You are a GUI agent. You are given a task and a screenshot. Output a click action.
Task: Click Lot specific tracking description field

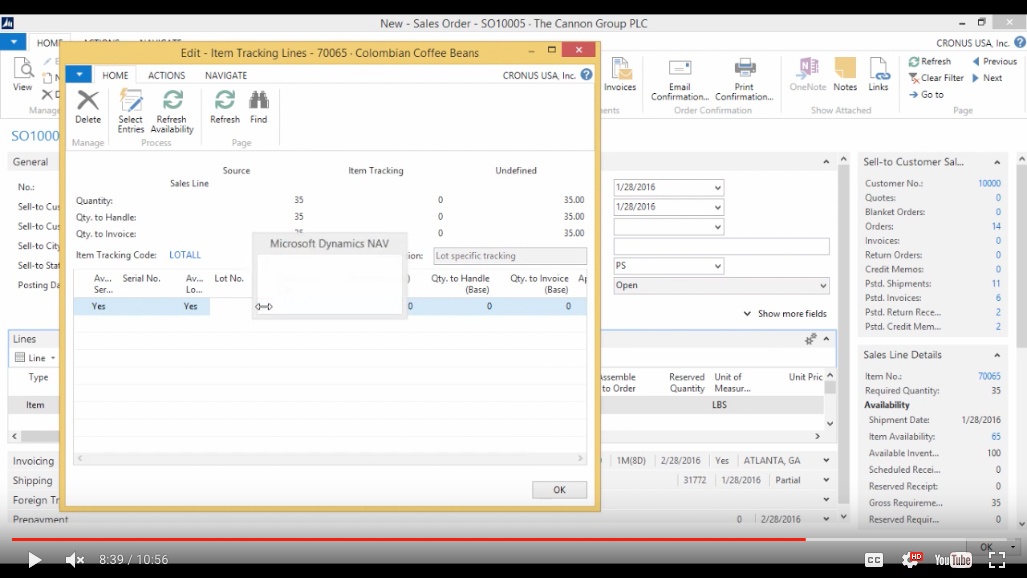pyautogui.click(x=510, y=256)
